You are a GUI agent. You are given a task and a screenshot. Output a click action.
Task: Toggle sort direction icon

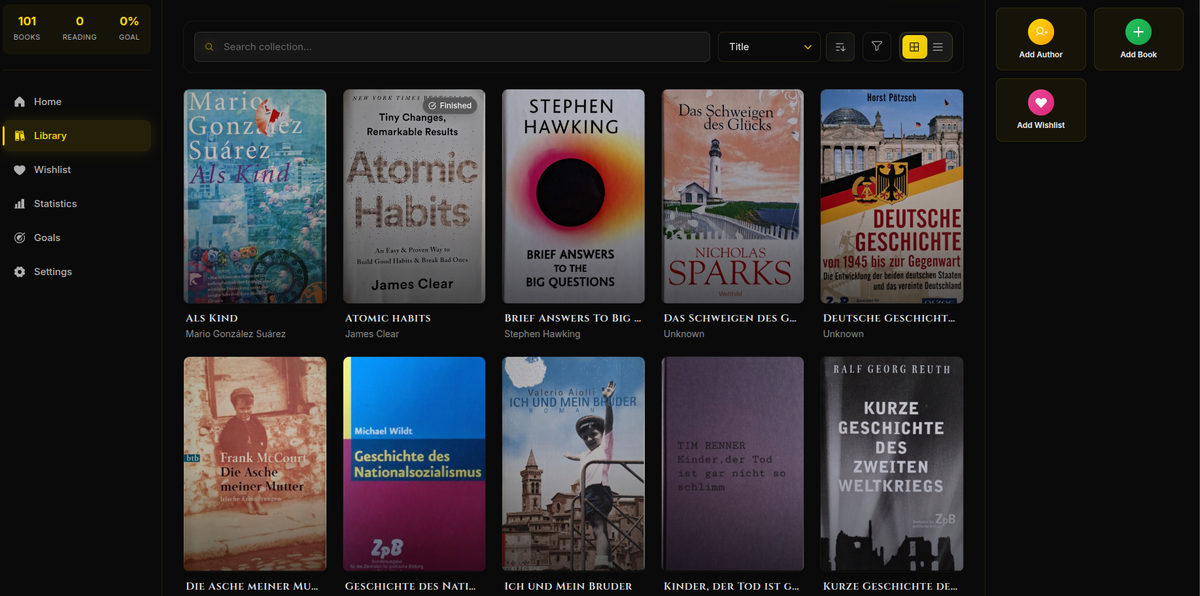pos(840,47)
